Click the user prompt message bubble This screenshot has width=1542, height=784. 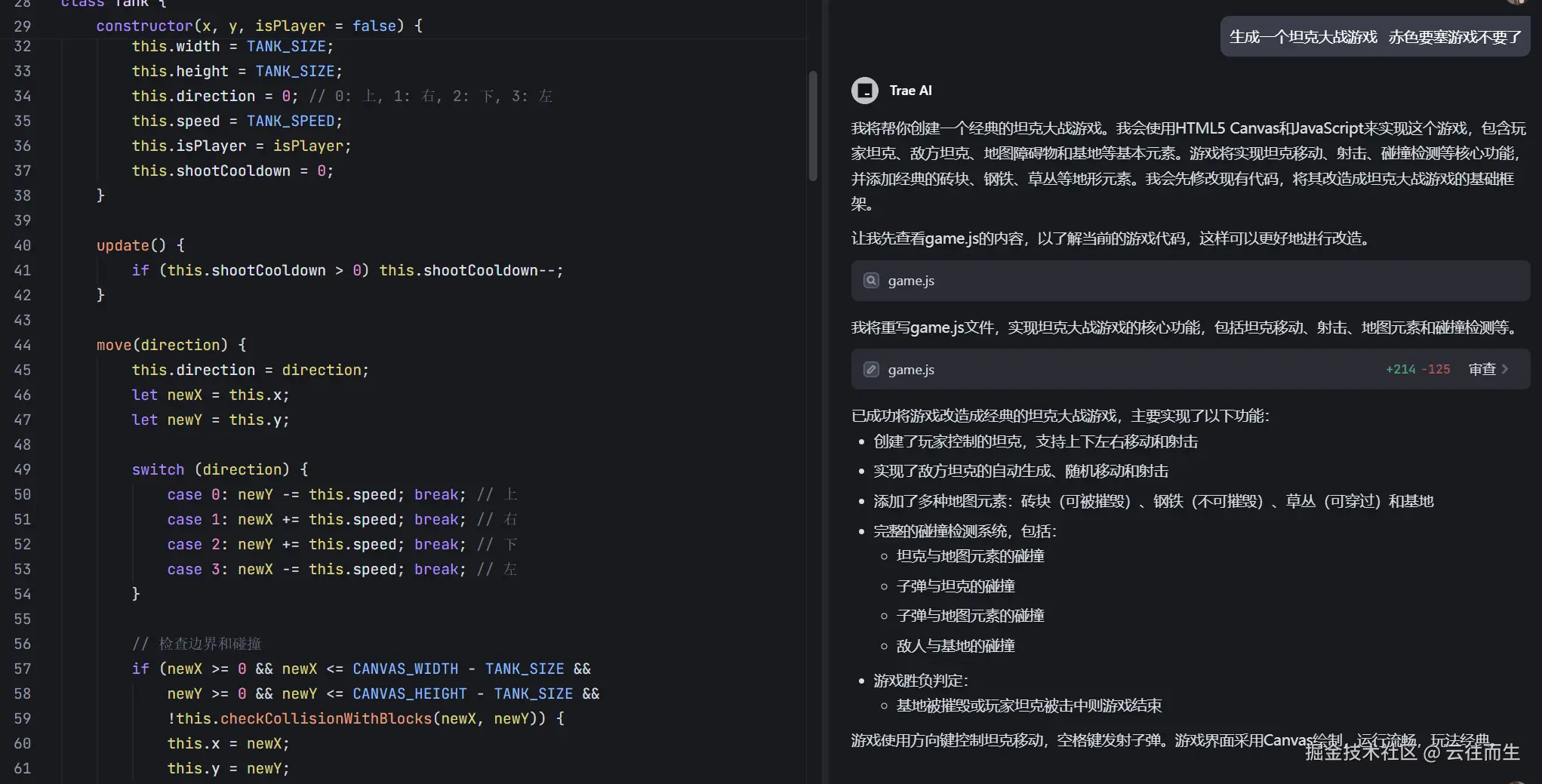click(1375, 37)
